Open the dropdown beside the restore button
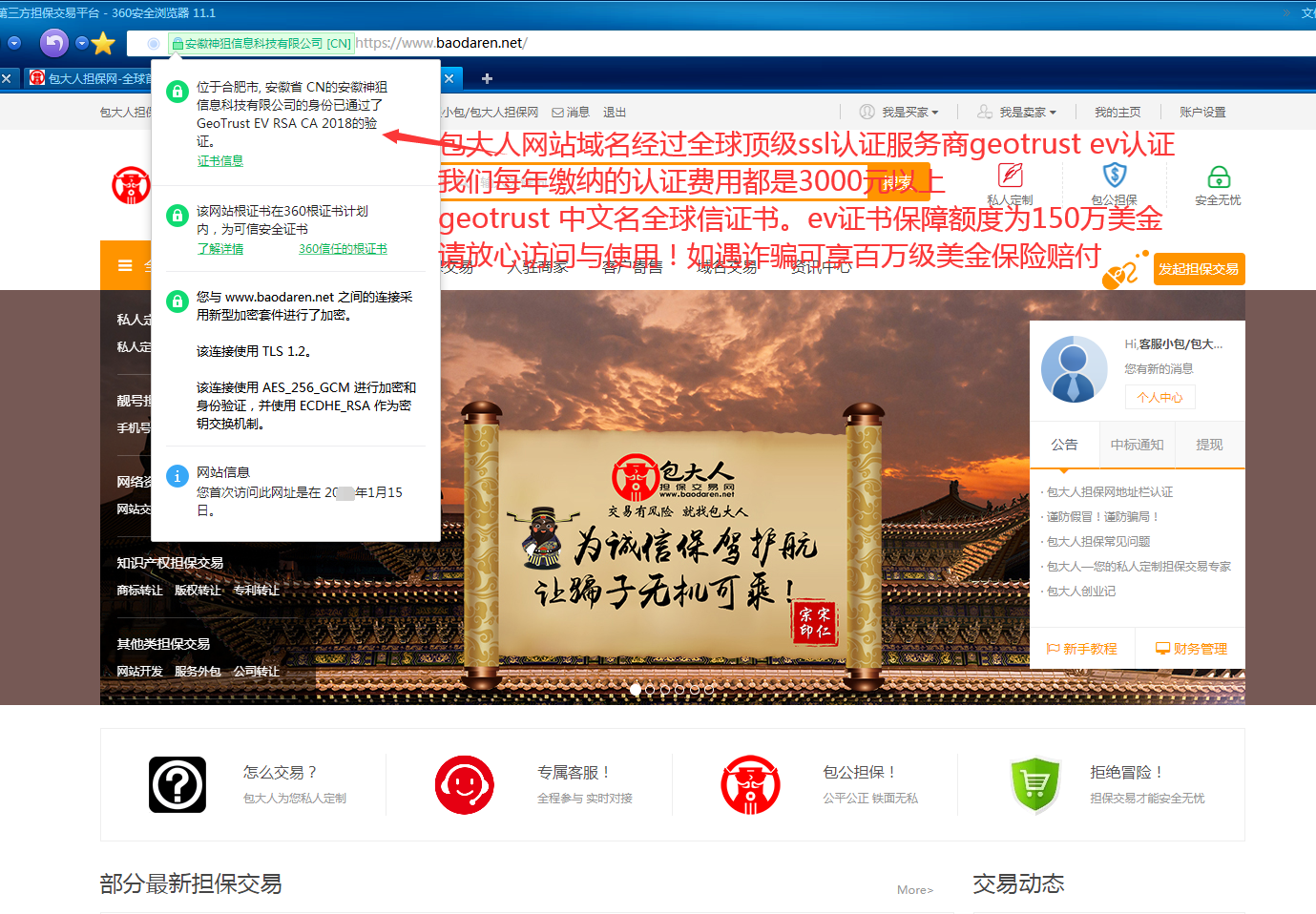 82,43
